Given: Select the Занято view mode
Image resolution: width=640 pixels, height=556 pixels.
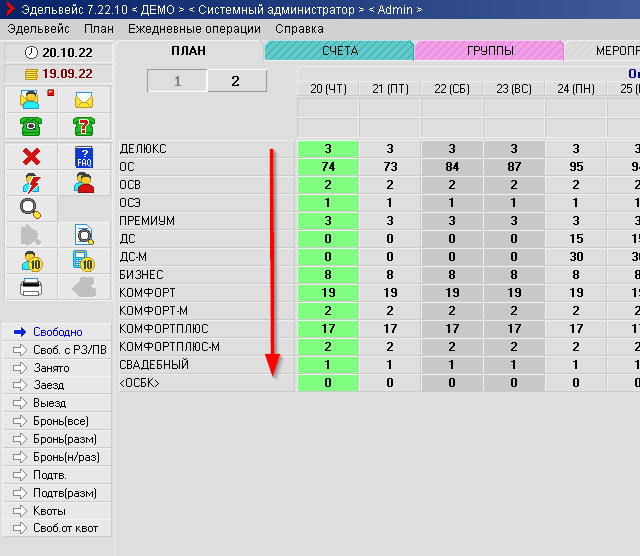Looking at the screenshot, I should (58, 367).
